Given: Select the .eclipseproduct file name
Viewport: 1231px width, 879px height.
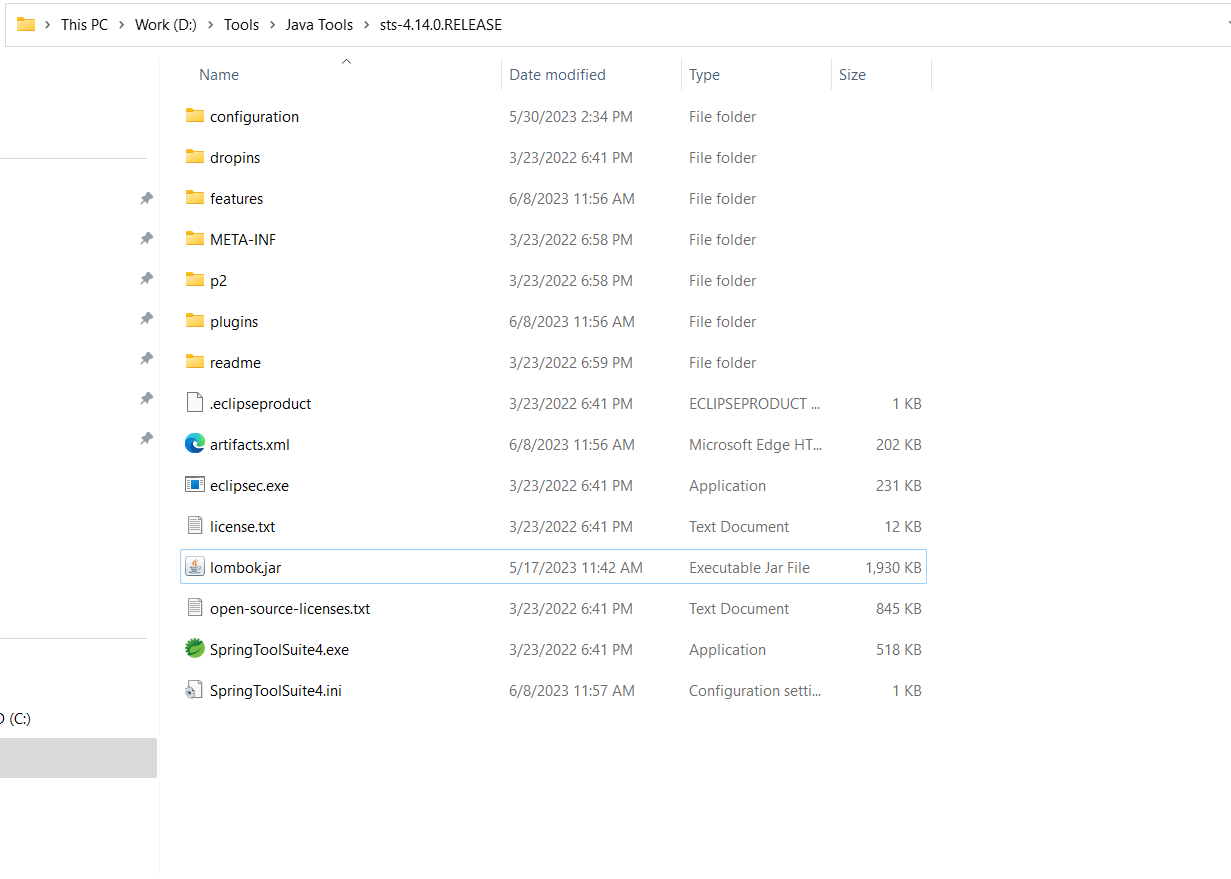Looking at the screenshot, I should [x=260, y=404].
